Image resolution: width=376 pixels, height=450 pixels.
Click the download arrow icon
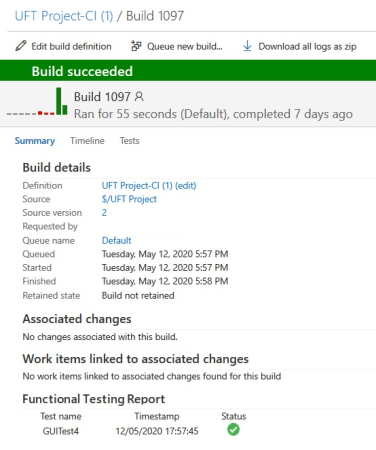point(247,46)
